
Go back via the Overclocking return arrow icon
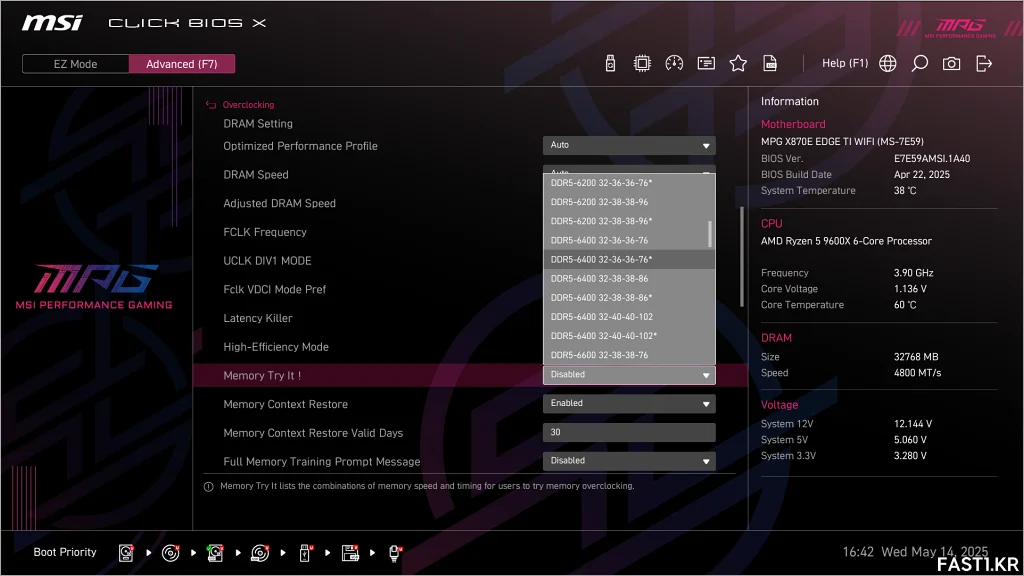211,104
